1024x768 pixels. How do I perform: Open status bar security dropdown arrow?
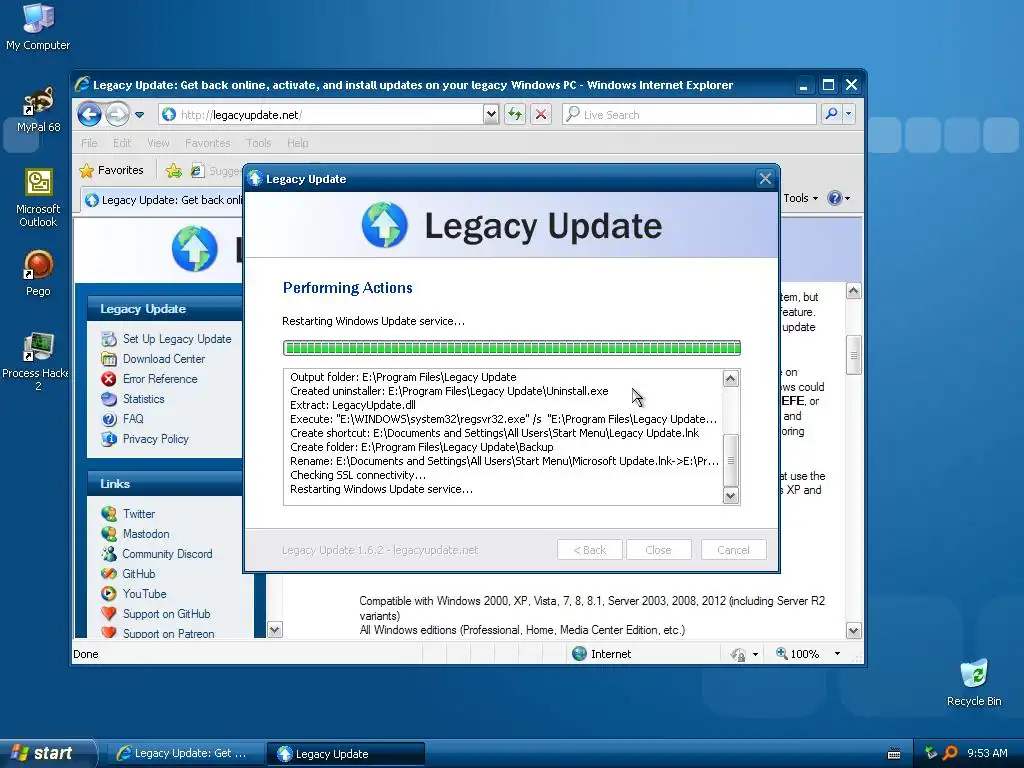(756, 654)
